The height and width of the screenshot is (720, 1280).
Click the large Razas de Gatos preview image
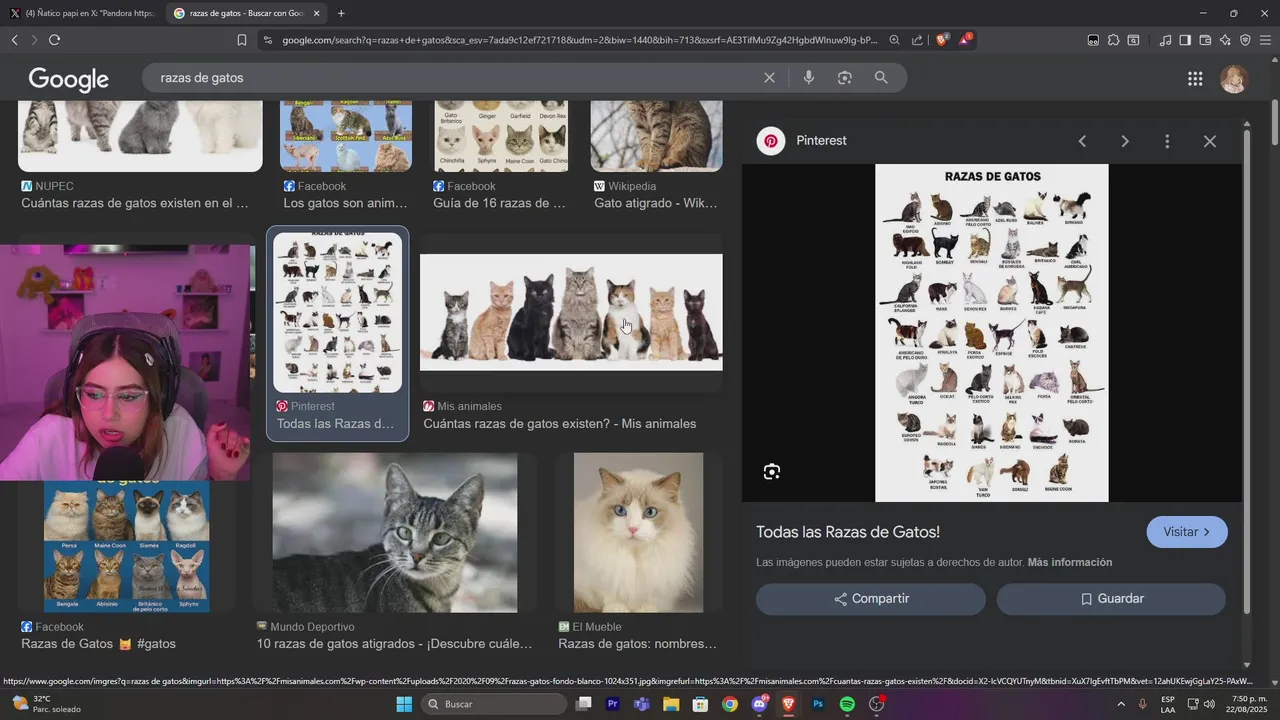pos(992,333)
